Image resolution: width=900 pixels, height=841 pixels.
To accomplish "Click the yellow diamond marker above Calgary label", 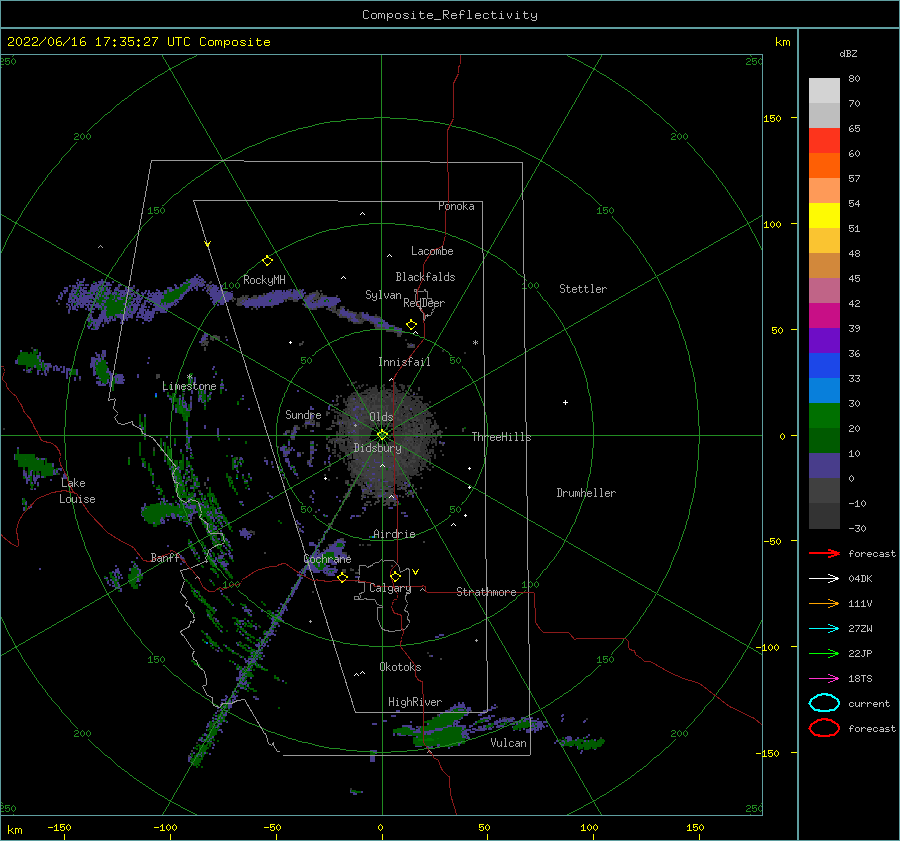I will (395, 576).
